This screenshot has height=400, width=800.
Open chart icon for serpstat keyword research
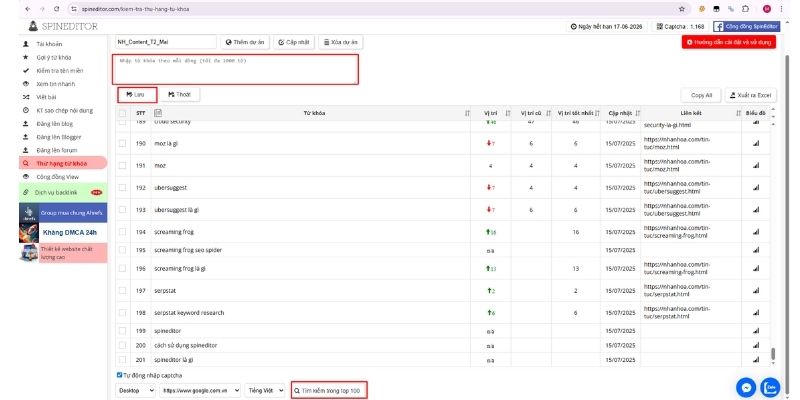[x=756, y=313]
